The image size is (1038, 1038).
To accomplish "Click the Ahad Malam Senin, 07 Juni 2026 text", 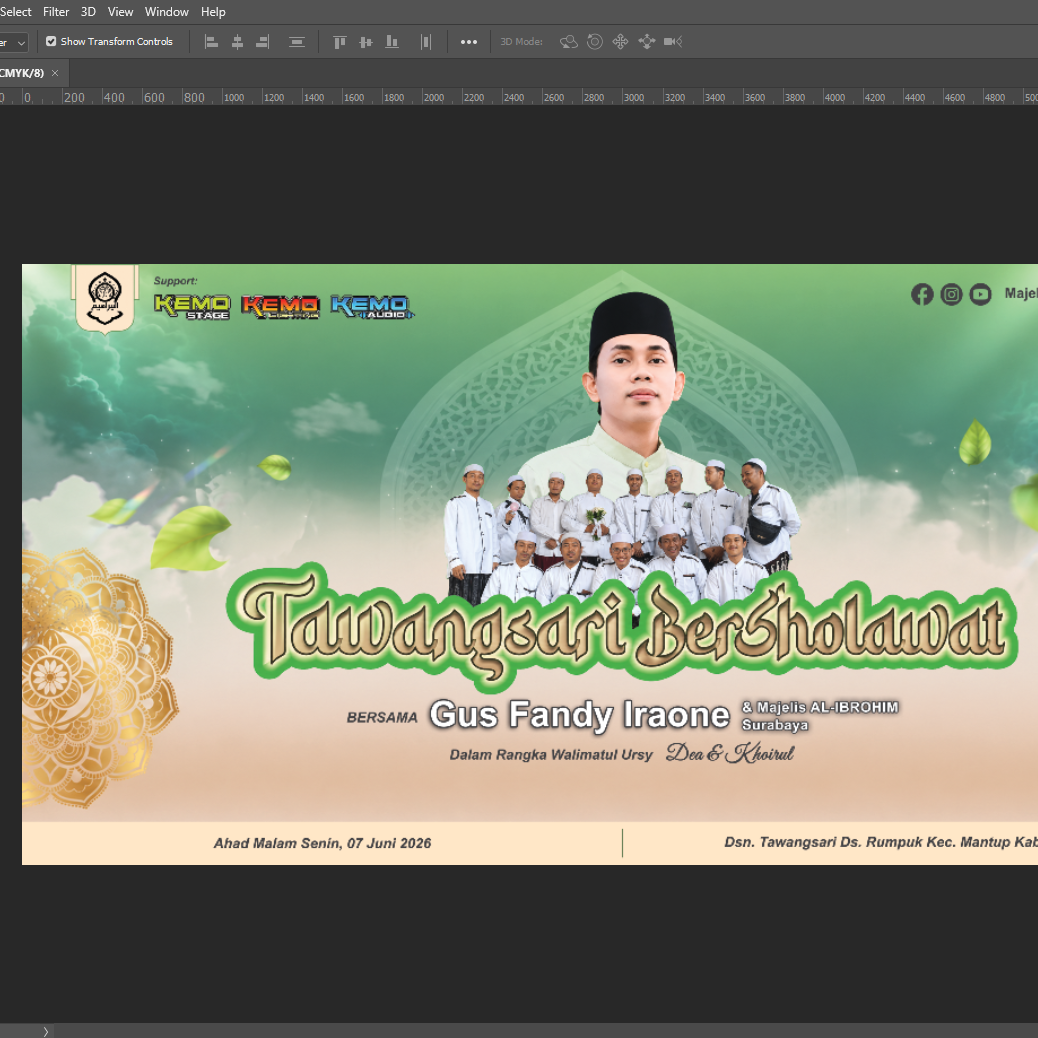I will tap(322, 843).
